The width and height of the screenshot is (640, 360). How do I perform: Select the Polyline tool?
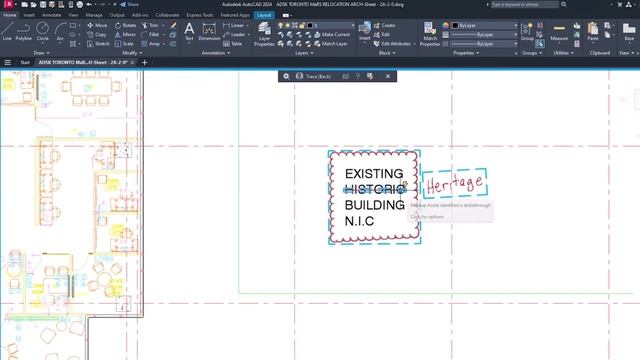click(23, 31)
